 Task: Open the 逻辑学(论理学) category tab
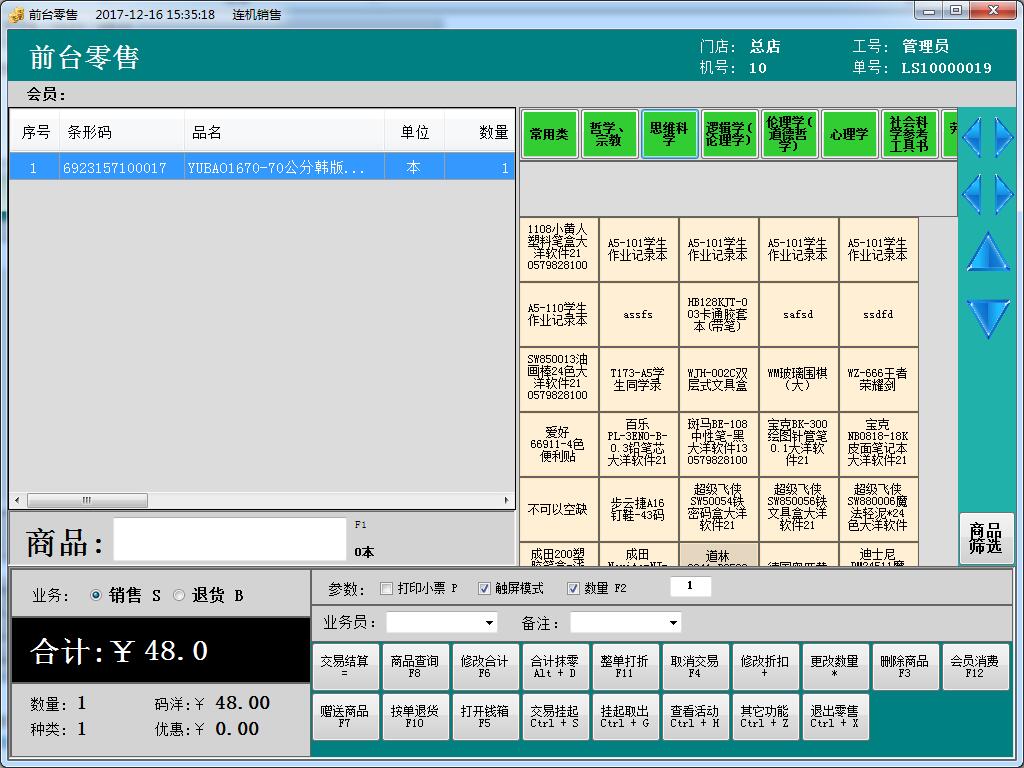(729, 134)
